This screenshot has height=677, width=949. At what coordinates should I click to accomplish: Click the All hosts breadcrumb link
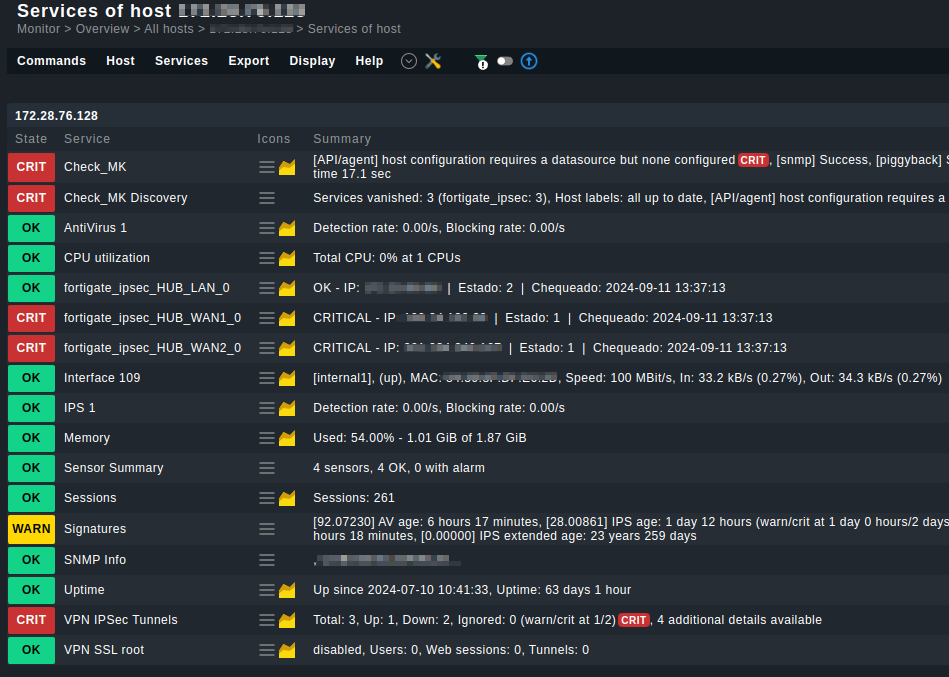[169, 29]
